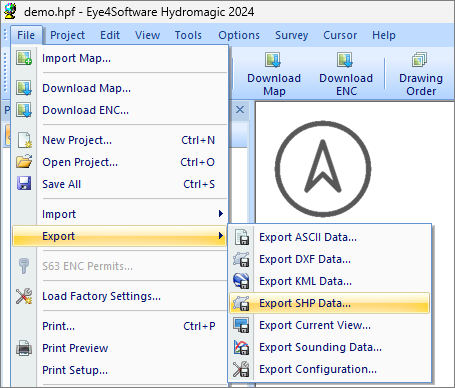
Task: Click the north arrow compass on the map
Action: point(323,169)
